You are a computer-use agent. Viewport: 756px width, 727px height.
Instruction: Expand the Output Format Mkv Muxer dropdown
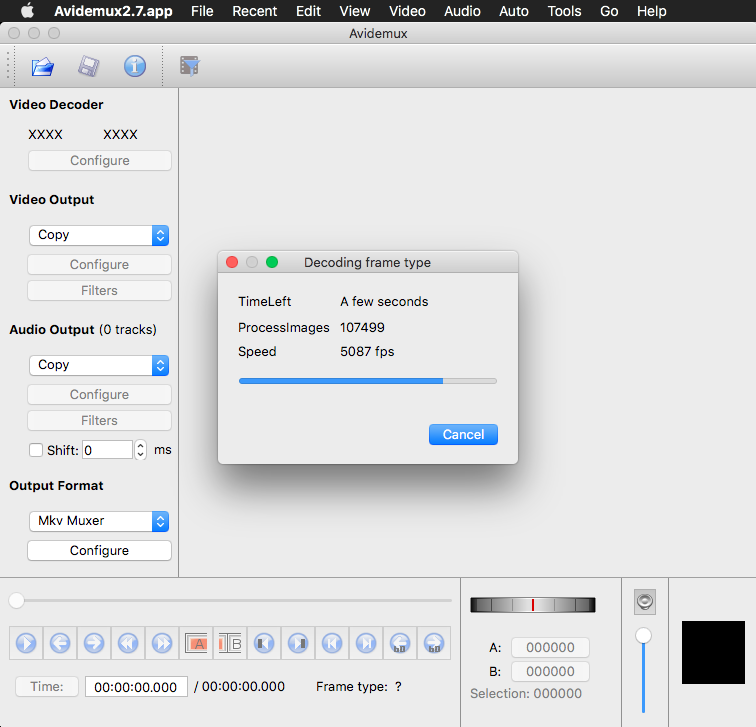[x=99, y=521]
